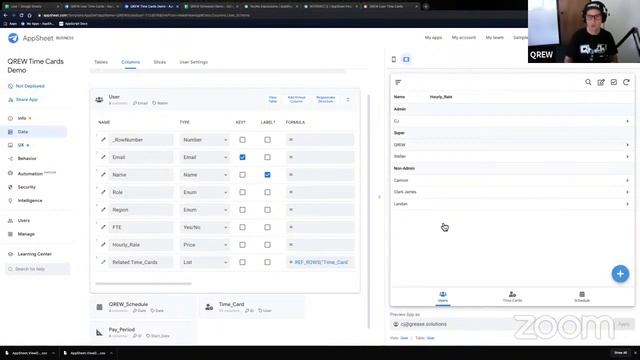Image resolution: width=640 pixels, height=360 pixels.
Task: Edit the Region column pencil icon
Action: 103,210
